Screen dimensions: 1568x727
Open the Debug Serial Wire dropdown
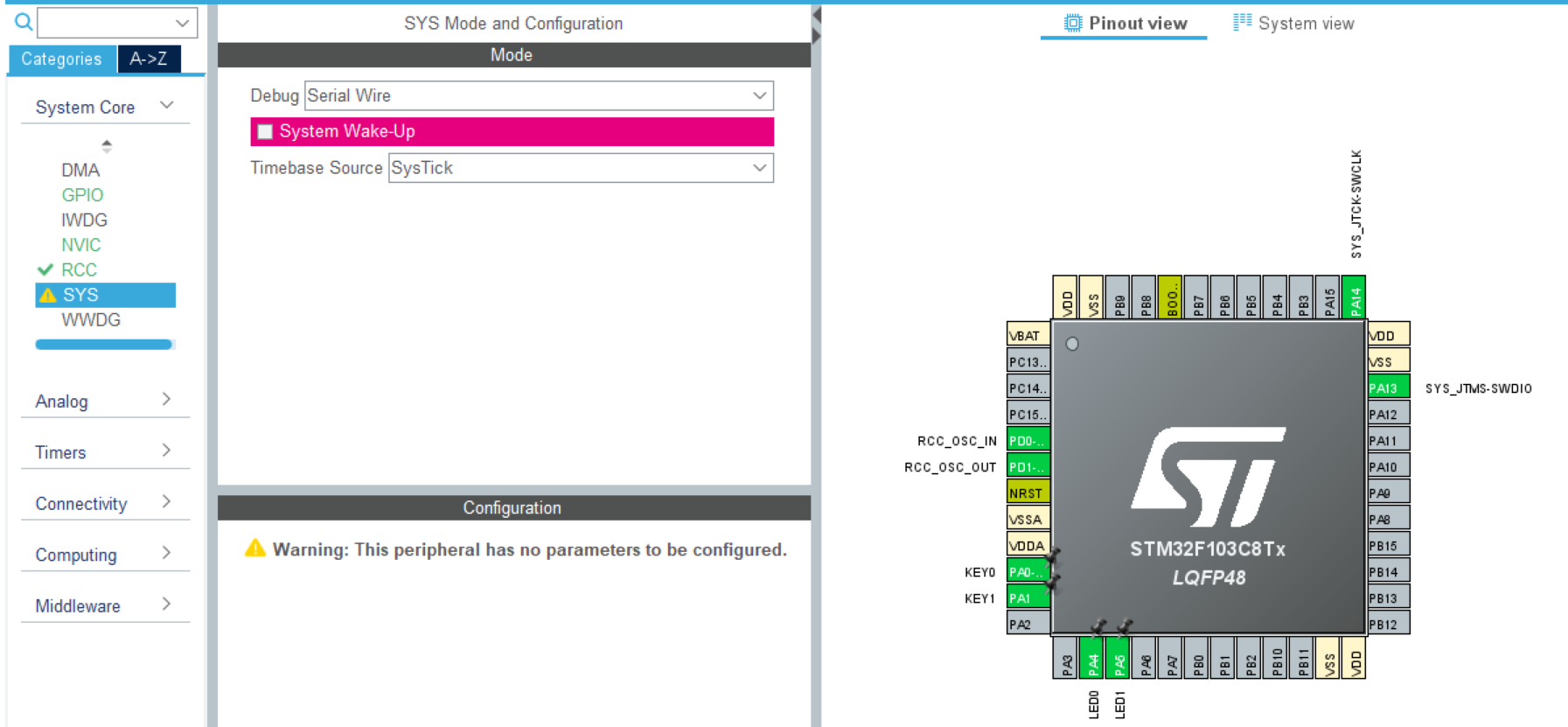point(539,95)
